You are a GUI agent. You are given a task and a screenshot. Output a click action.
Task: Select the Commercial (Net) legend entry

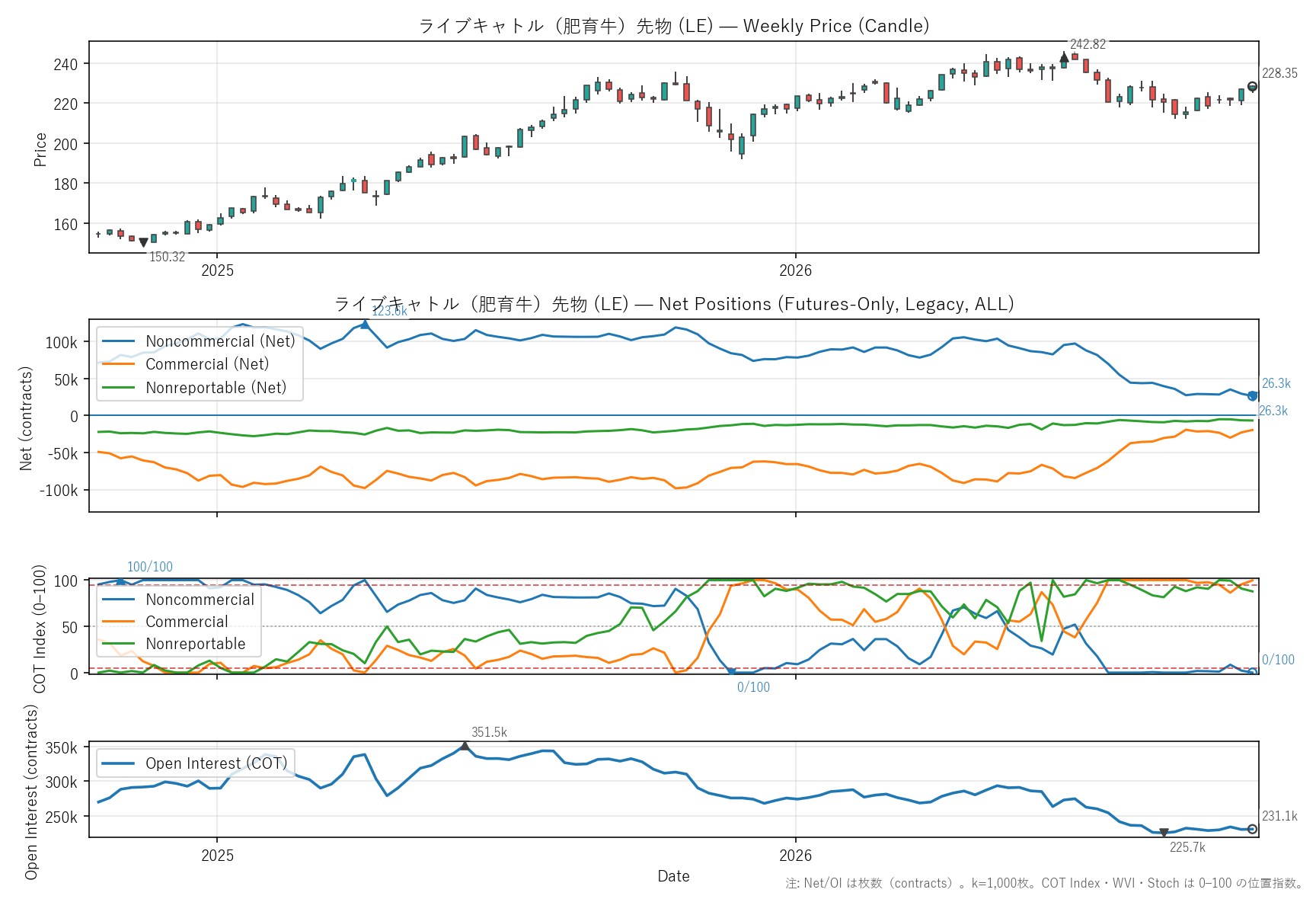point(186,364)
